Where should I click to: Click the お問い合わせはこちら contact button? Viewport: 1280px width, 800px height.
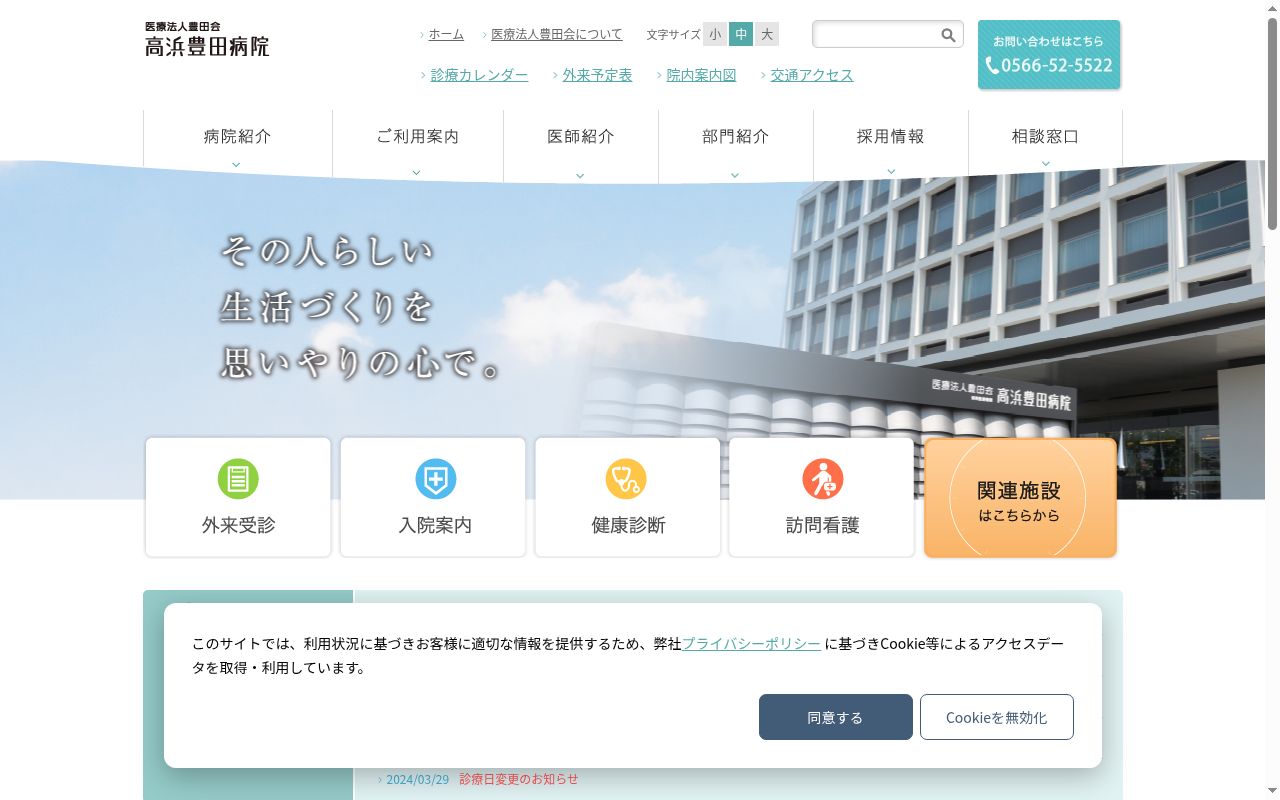(1049, 55)
